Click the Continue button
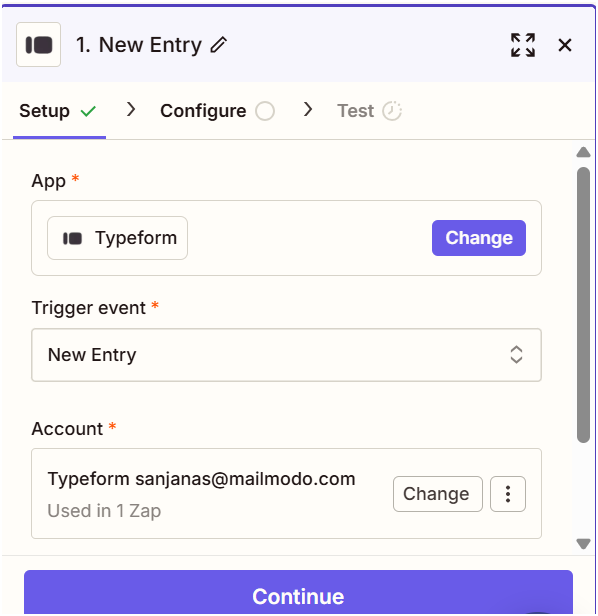Screen dimensions: 598x616 point(298,592)
